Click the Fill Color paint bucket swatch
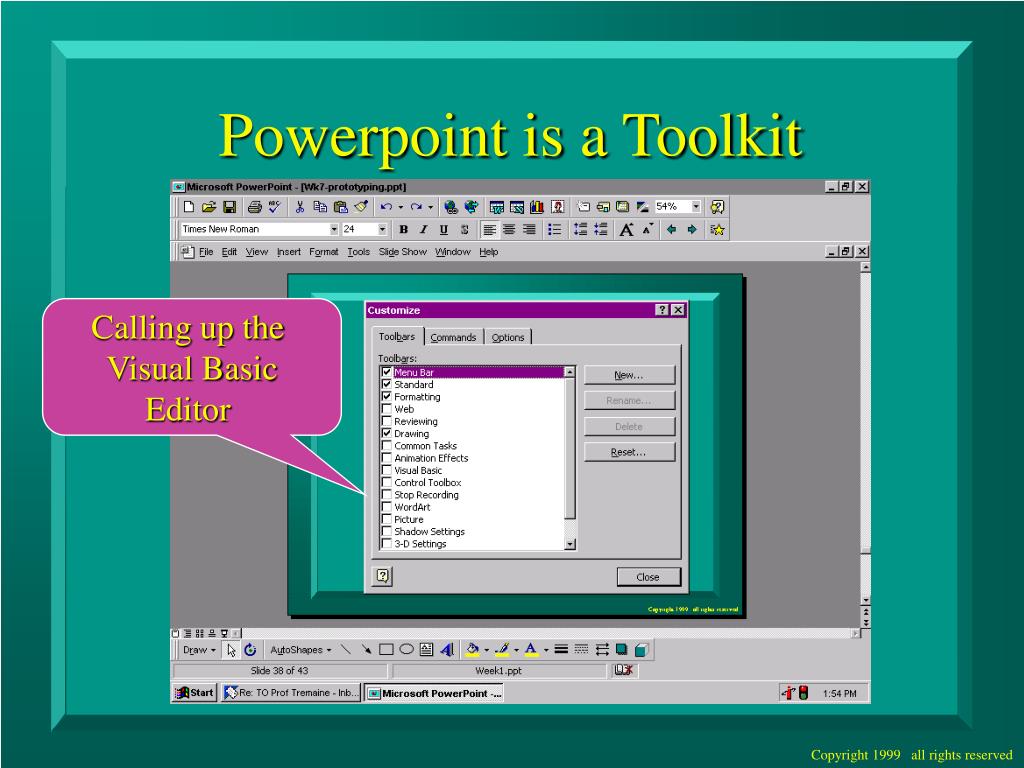 [472, 650]
